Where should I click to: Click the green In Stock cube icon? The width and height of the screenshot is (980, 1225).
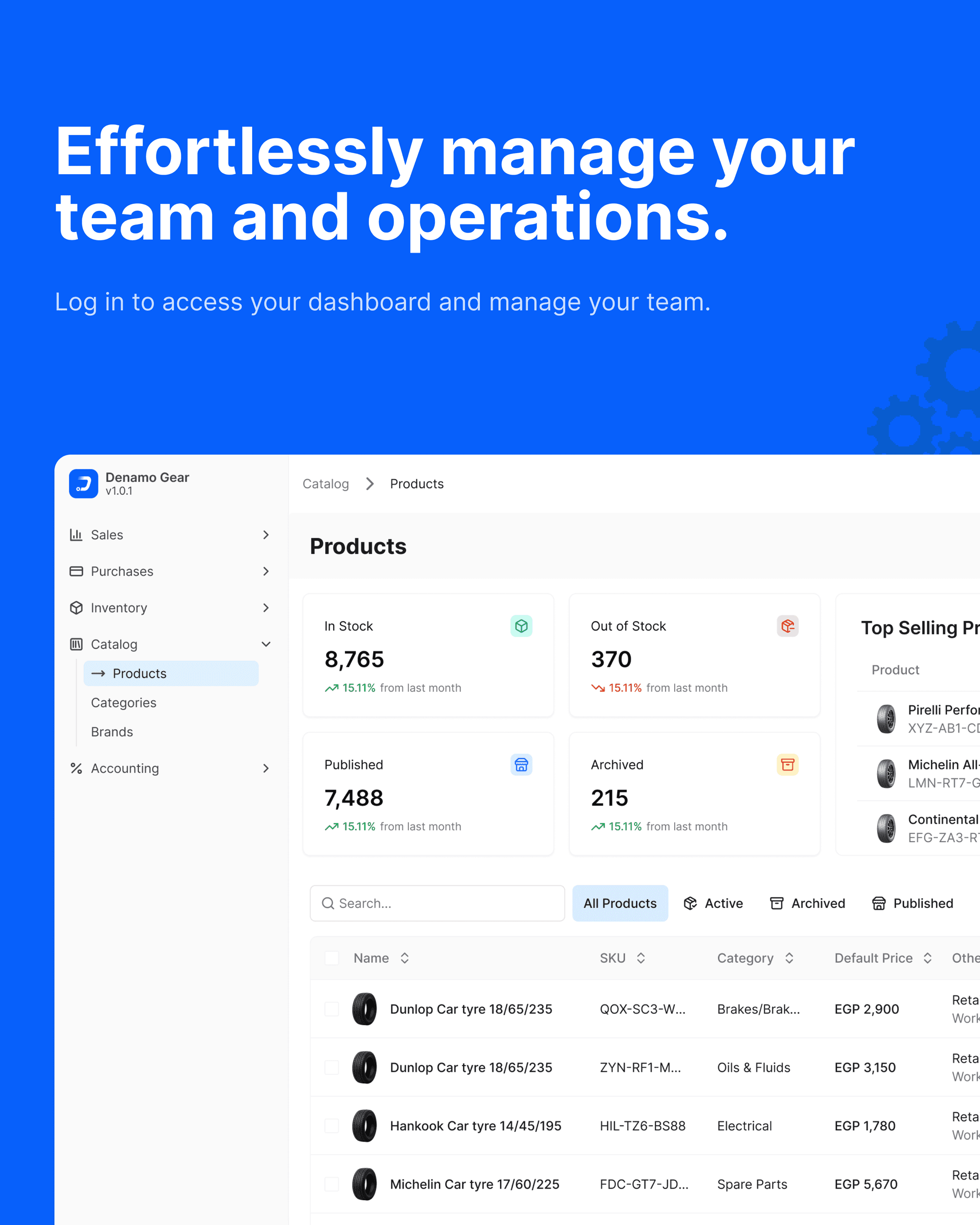coord(521,626)
